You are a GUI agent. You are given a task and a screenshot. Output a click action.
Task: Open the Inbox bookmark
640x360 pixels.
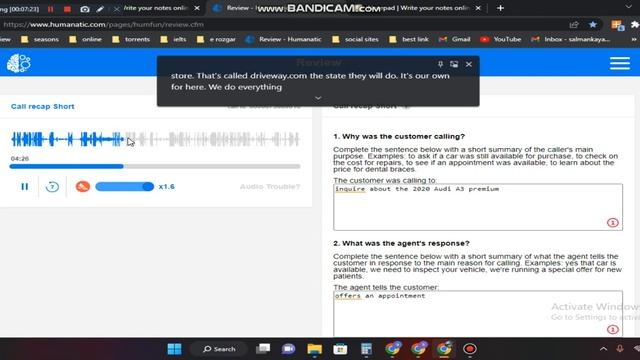[x=571, y=39]
